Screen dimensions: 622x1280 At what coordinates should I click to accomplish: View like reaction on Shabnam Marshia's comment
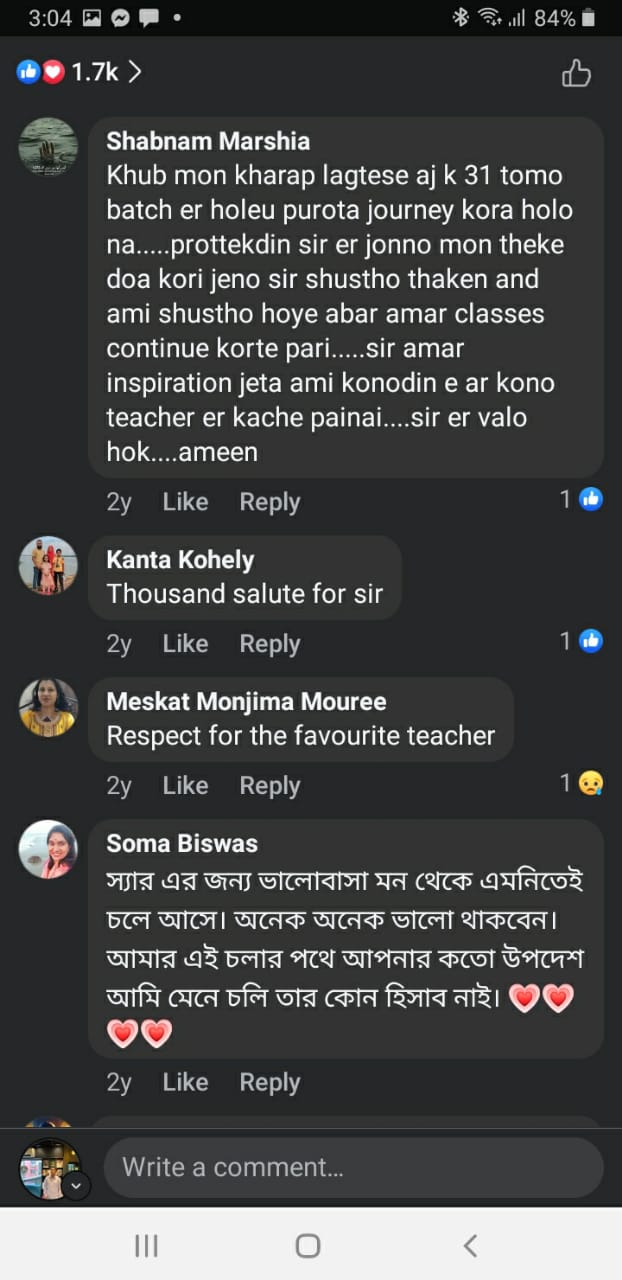pyautogui.click(x=583, y=499)
